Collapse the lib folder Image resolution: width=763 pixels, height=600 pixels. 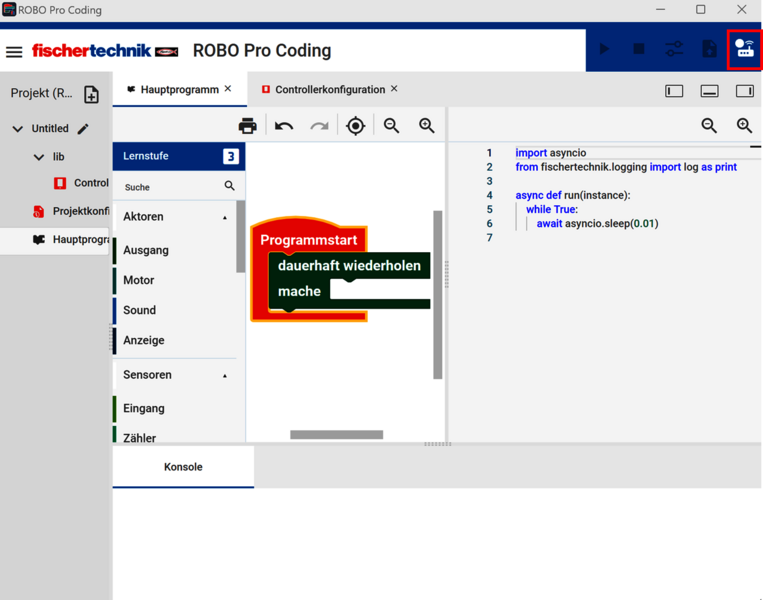click(x=39, y=157)
